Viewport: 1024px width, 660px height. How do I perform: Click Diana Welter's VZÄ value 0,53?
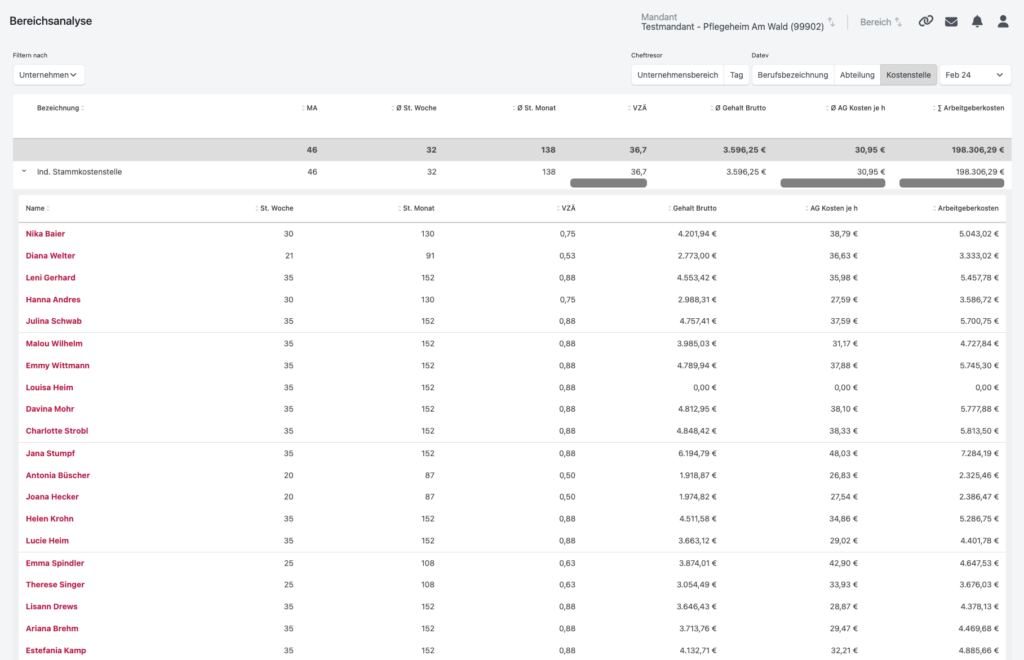coord(568,256)
